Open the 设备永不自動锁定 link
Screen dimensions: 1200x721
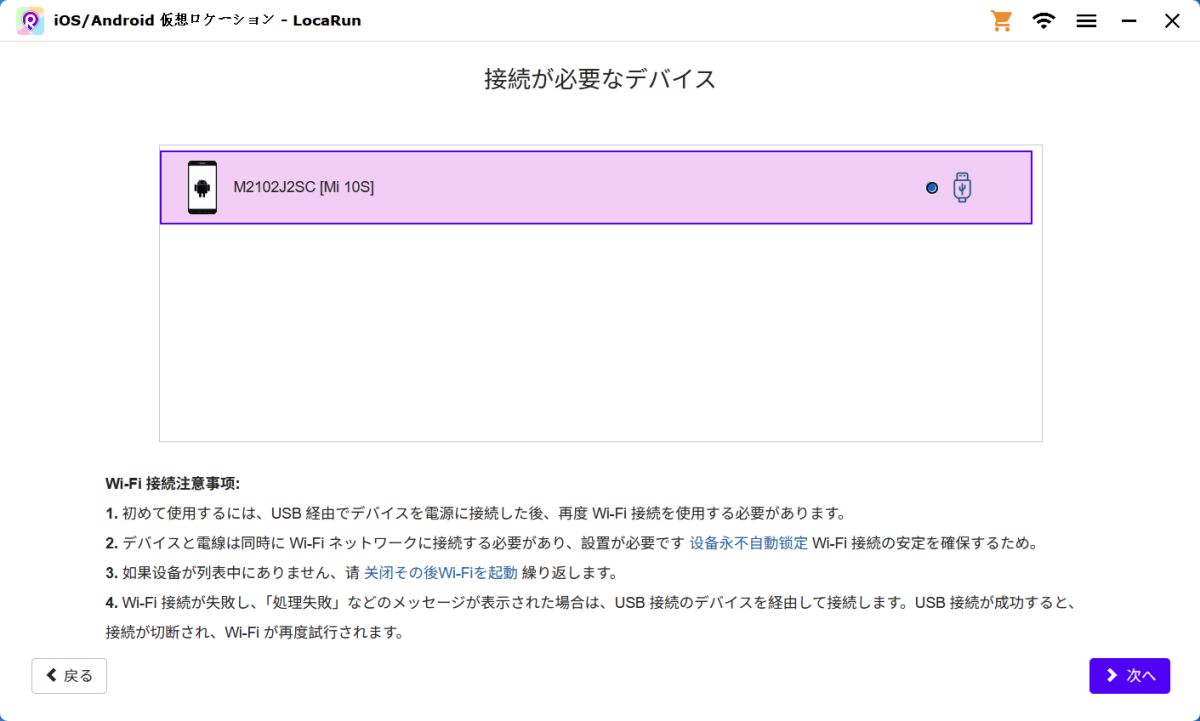point(748,544)
